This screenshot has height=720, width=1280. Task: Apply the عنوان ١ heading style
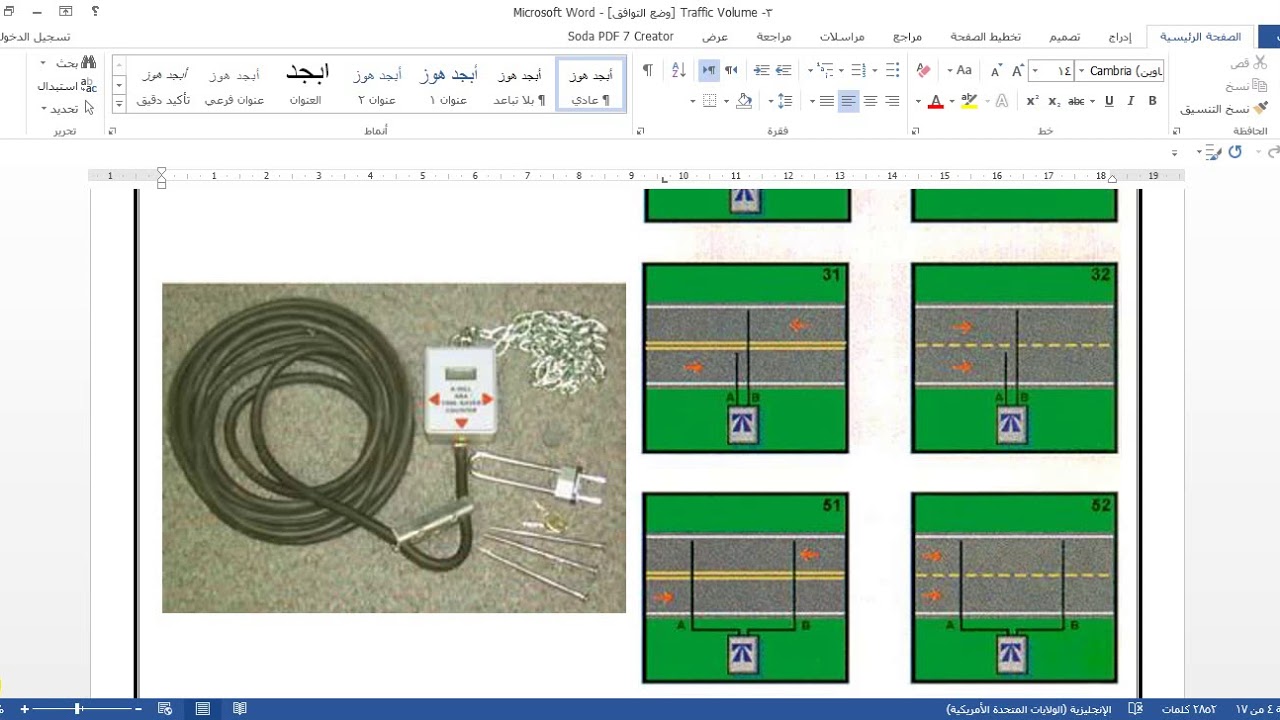448,85
